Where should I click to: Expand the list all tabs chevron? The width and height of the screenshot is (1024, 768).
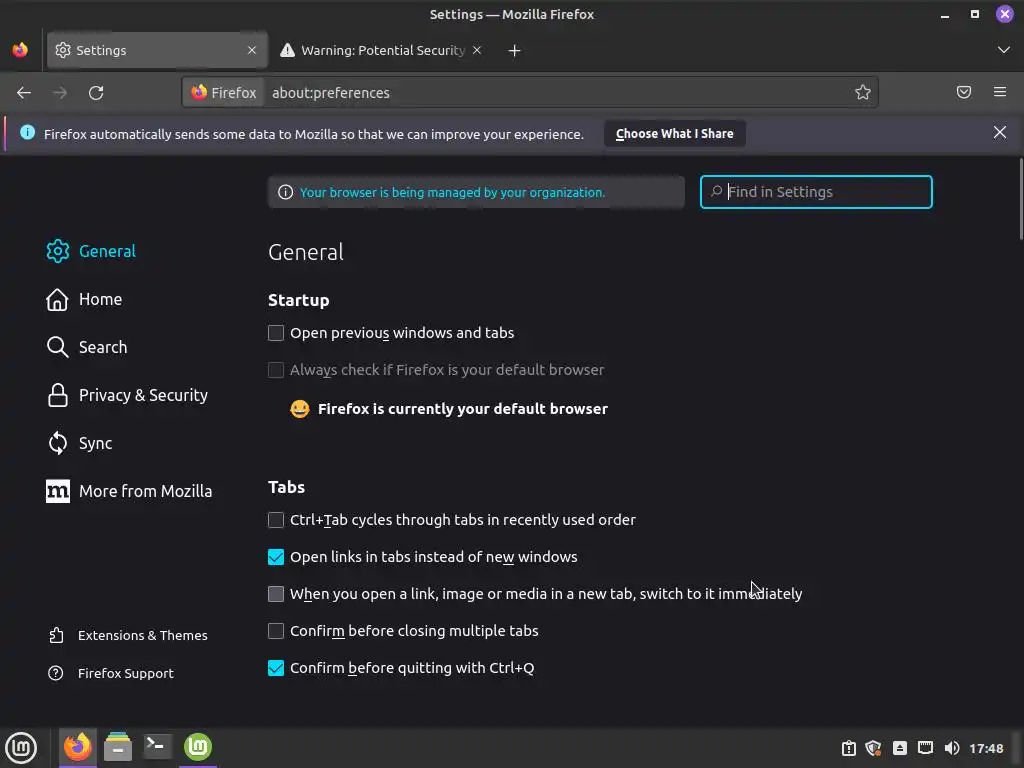1004,50
